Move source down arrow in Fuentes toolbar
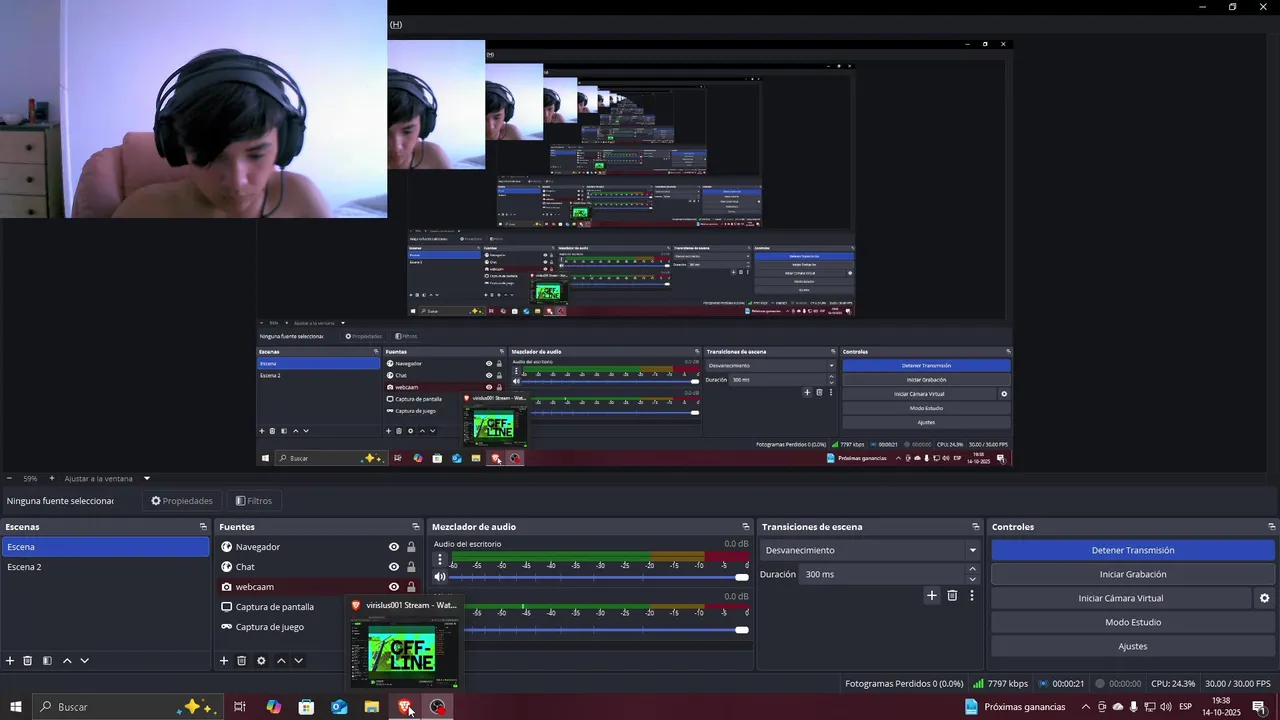Screen dimensions: 1280x720 pos(298,661)
